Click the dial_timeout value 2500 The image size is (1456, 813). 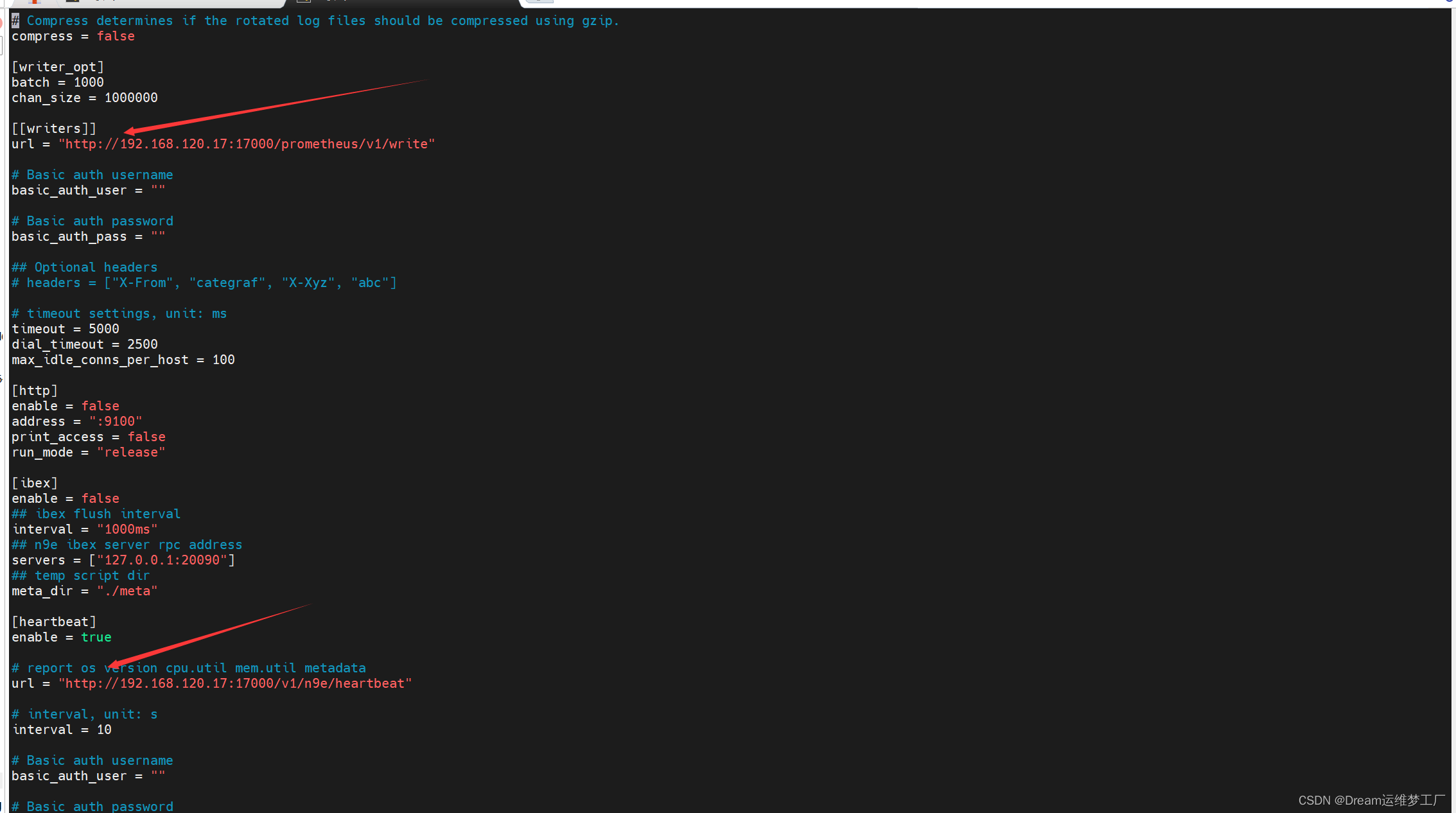143,344
